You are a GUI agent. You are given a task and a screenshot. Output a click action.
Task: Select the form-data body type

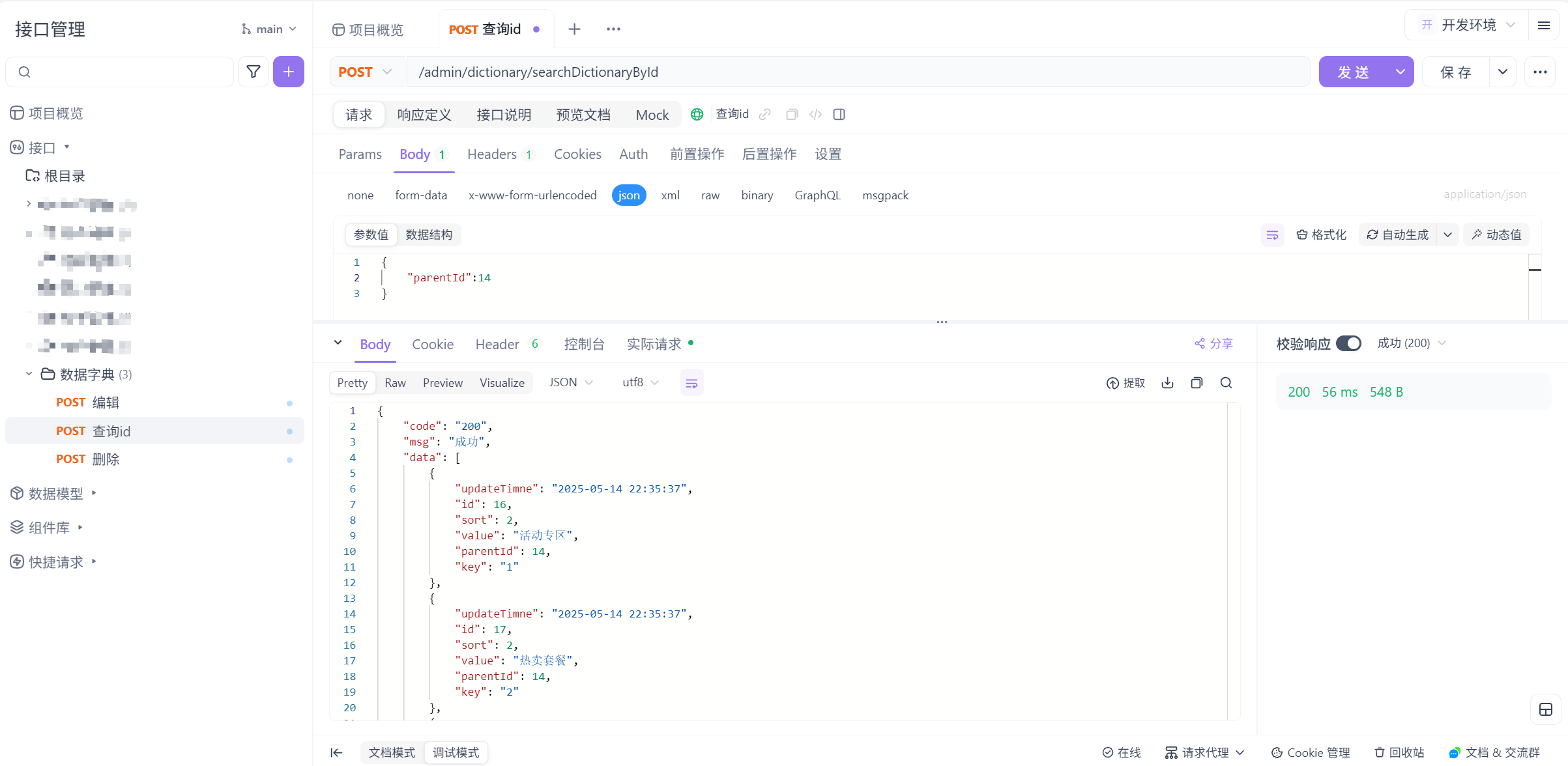click(x=421, y=195)
